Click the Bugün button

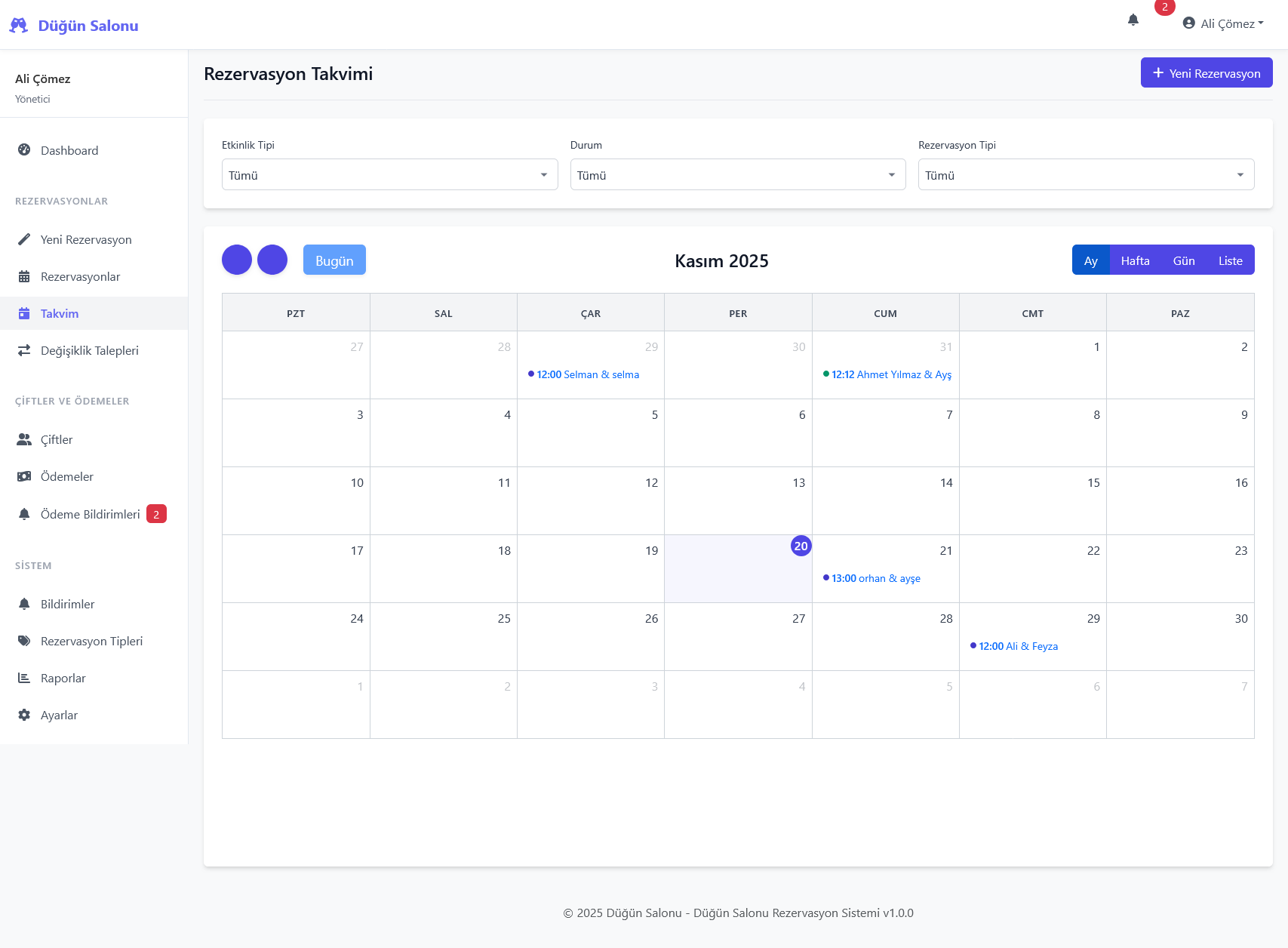click(x=334, y=260)
